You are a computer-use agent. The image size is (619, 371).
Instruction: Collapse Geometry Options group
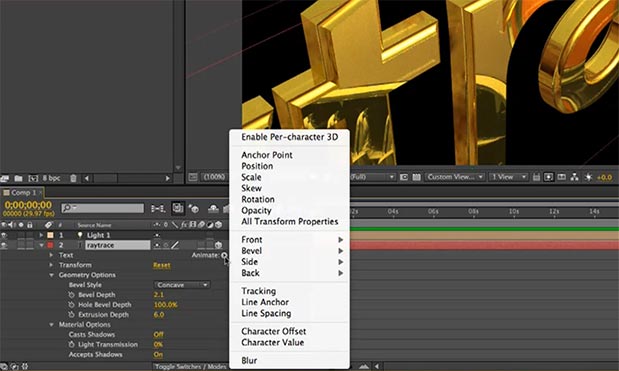(51, 275)
